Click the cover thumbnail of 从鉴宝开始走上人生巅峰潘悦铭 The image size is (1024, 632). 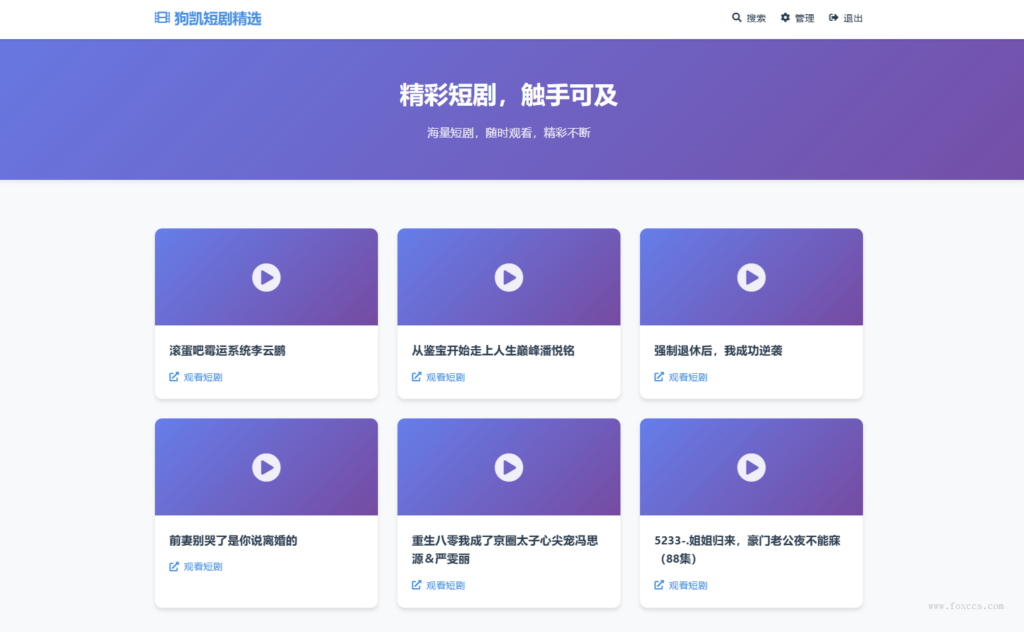pos(508,278)
